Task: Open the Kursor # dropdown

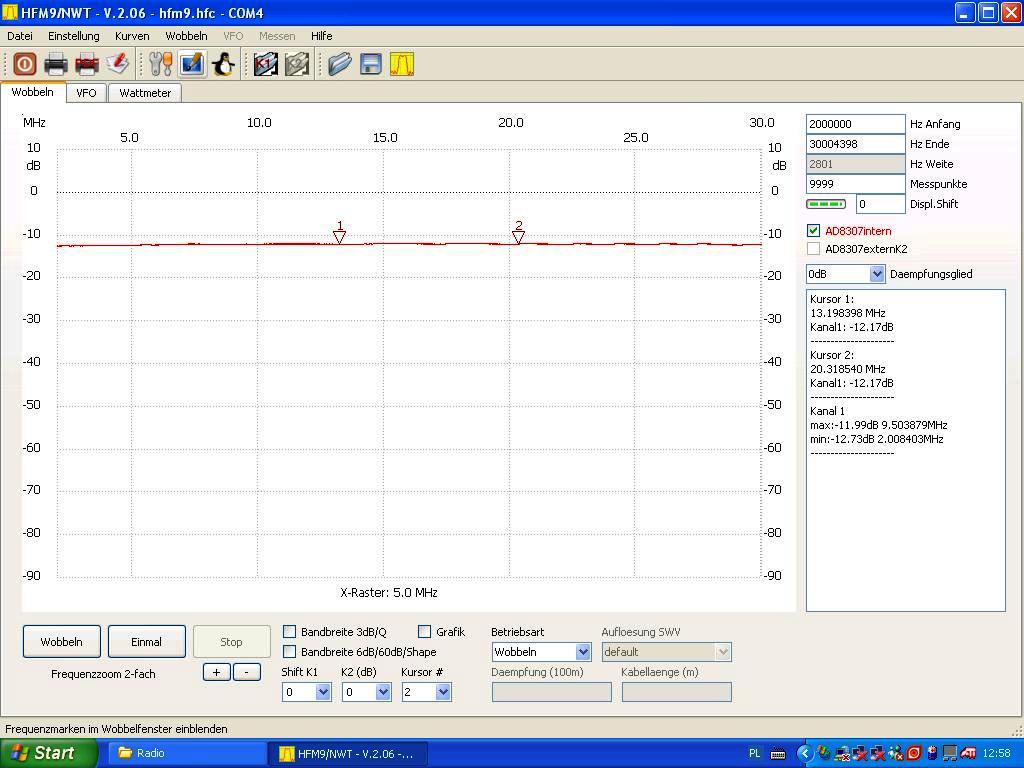Action: (426, 692)
